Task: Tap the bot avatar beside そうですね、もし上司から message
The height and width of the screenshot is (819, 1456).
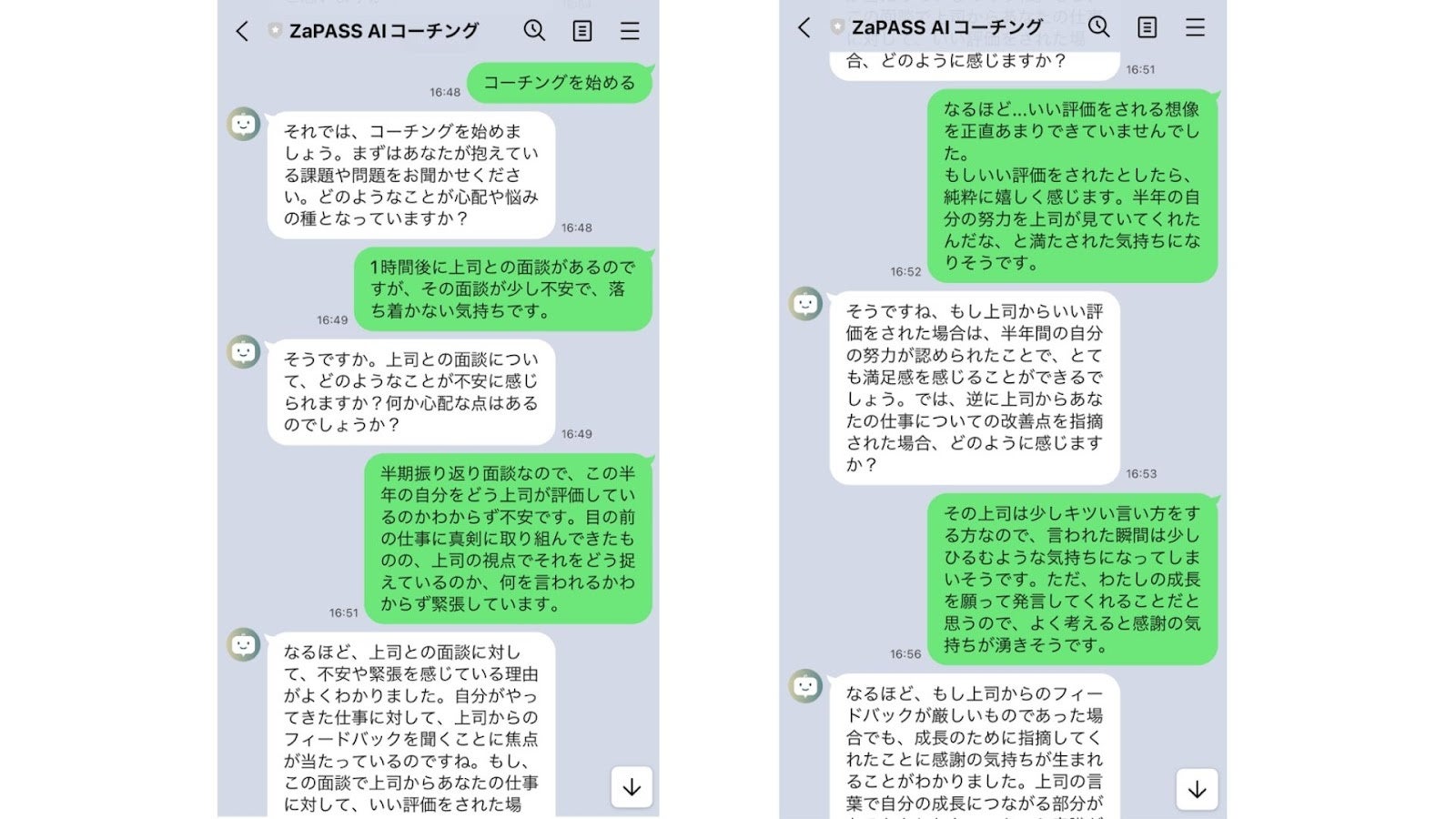Action: 805,303
